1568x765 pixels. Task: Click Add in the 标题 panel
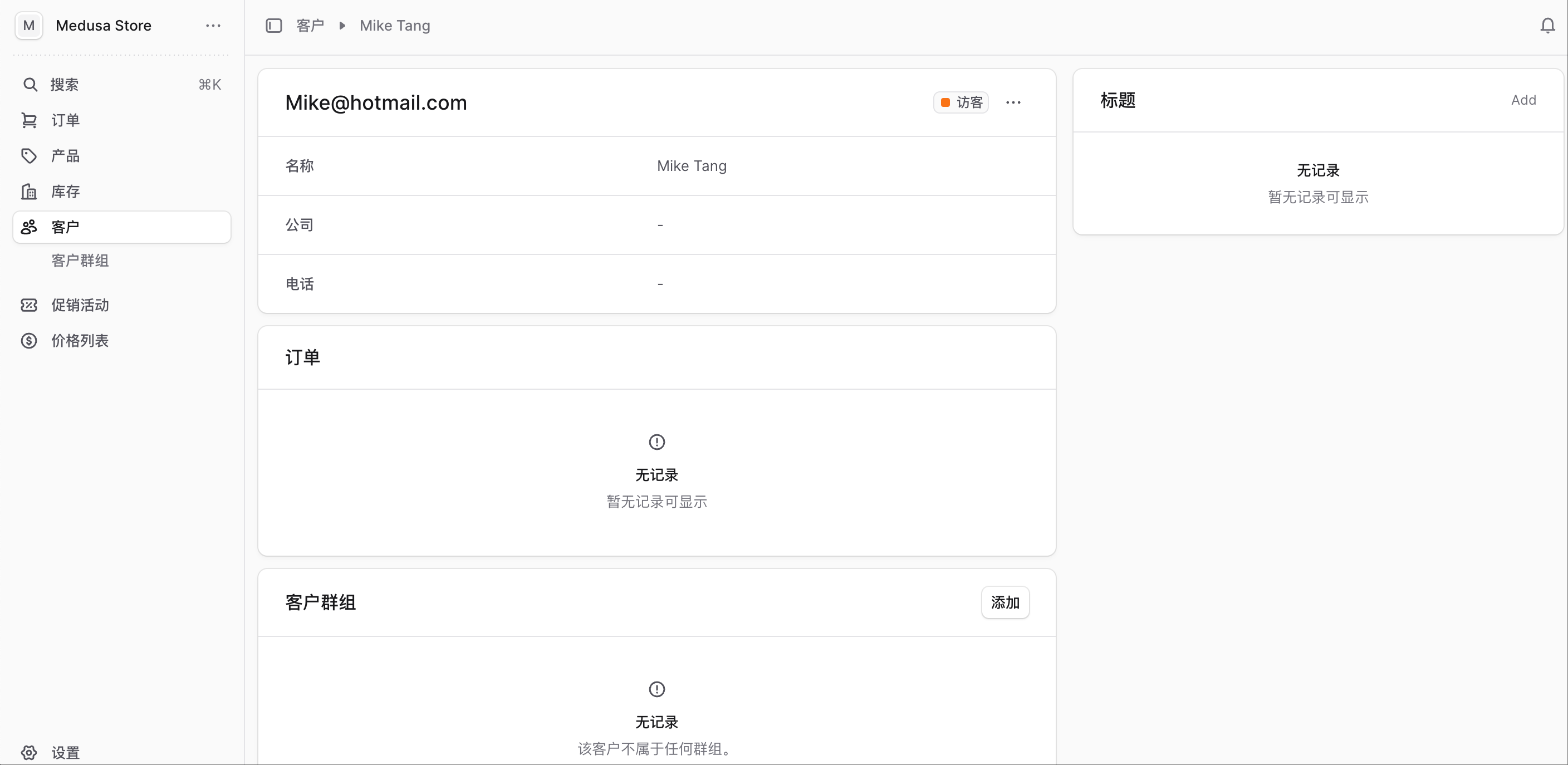[x=1523, y=100]
